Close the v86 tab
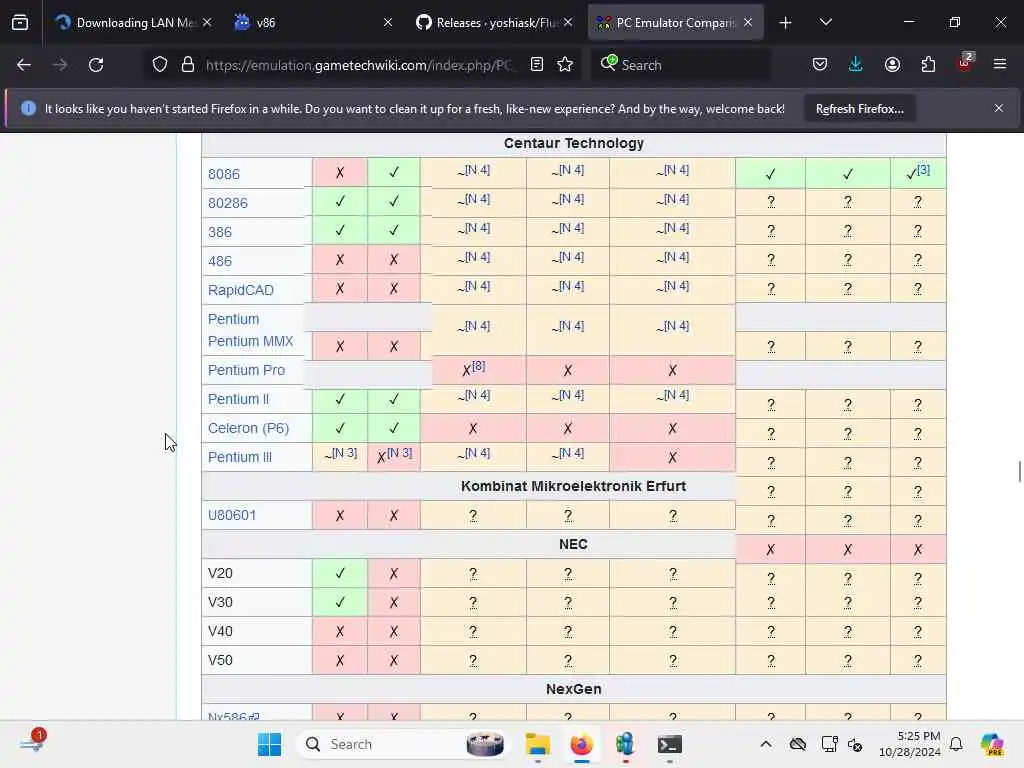The image size is (1024, 768). pos(388,23)
